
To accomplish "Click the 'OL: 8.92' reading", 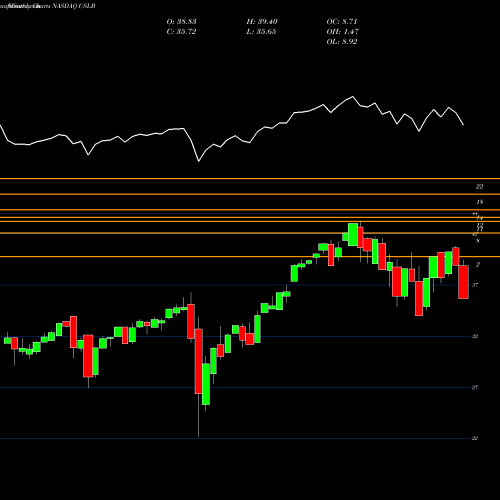I will coord(342,42).
